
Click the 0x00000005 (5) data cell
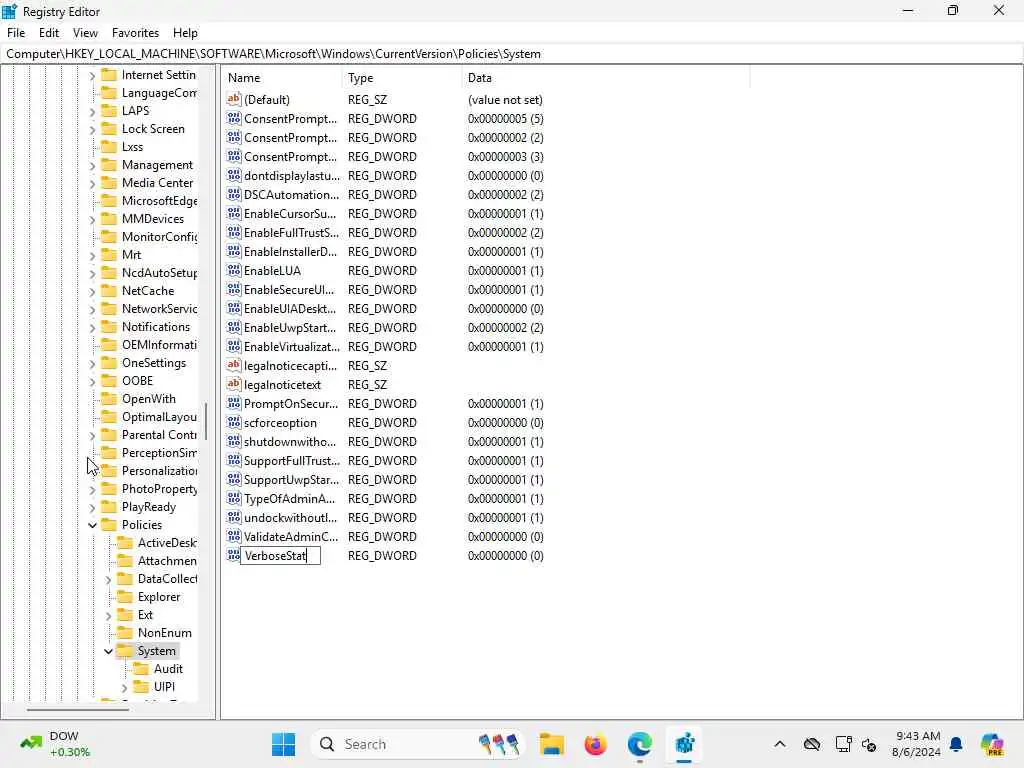(505, 119)
